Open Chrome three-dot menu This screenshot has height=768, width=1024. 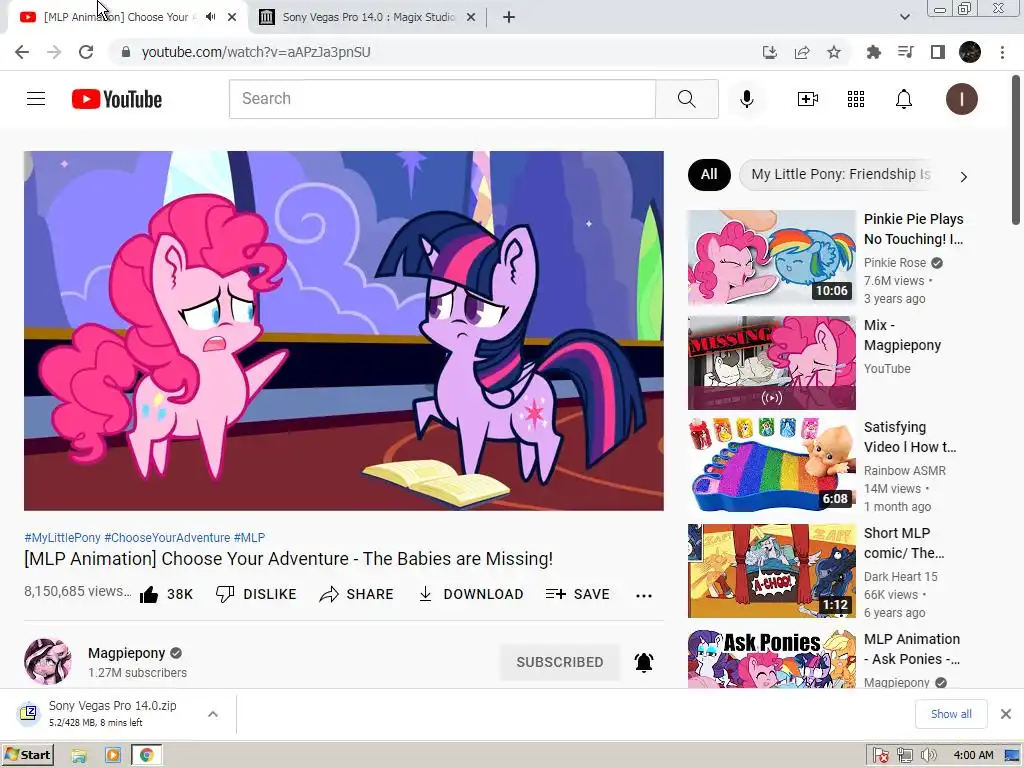coord(1002,52)
